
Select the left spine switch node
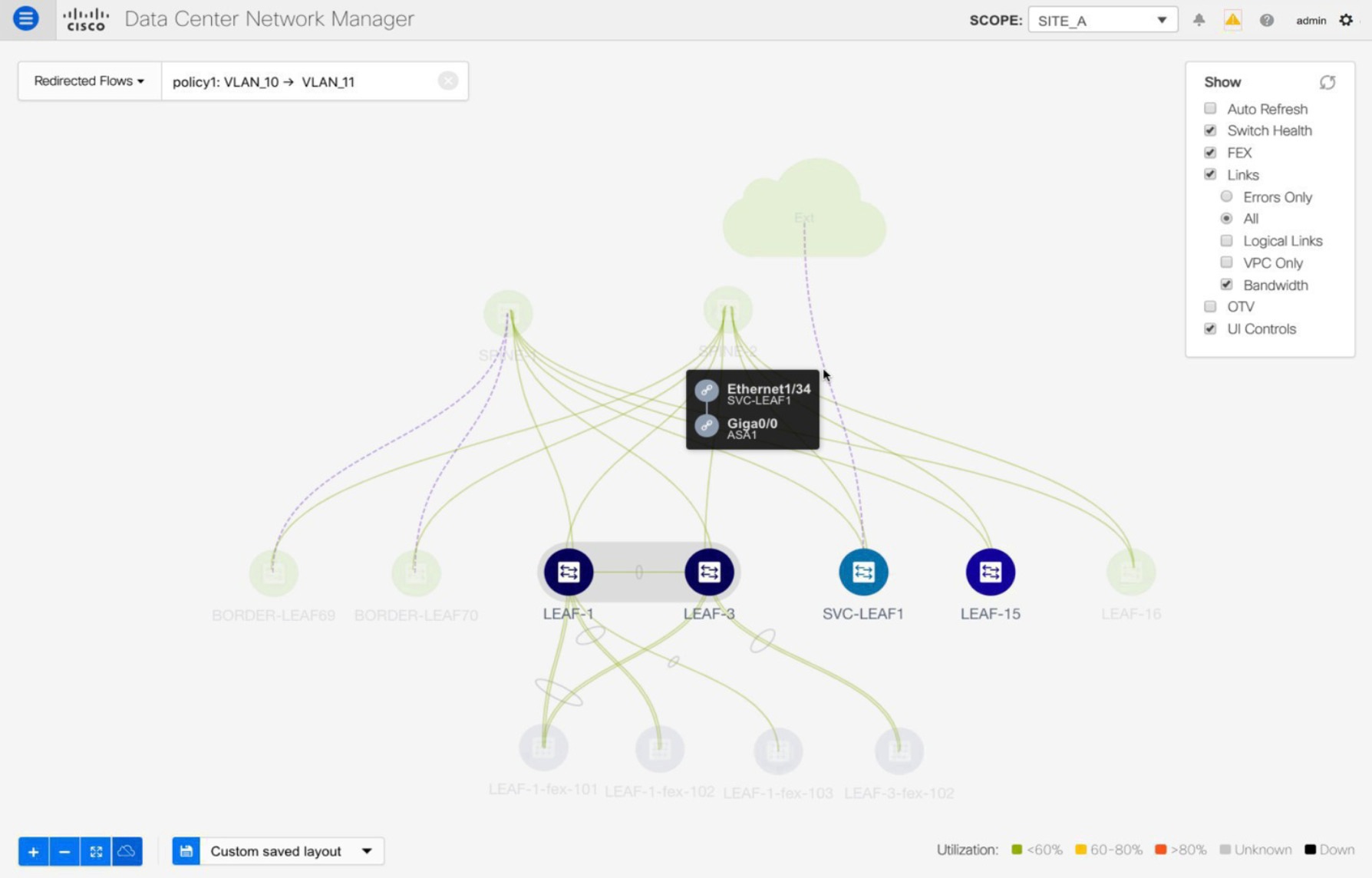coord(508,314)
